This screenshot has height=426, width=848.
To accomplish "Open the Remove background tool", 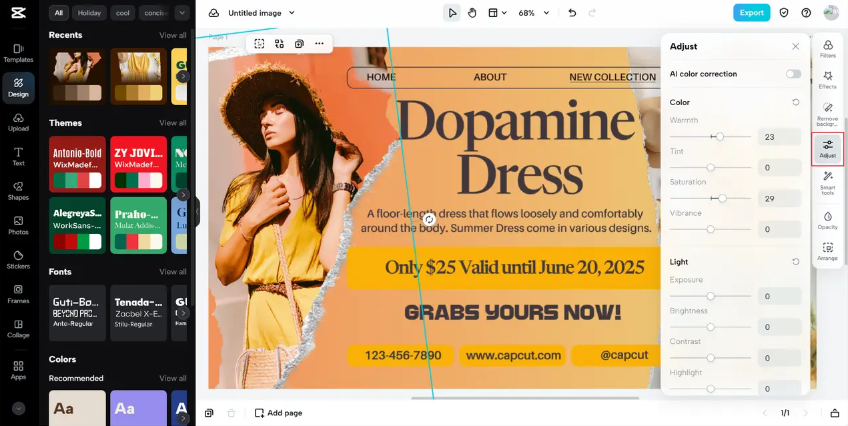I will pos(827,114).
